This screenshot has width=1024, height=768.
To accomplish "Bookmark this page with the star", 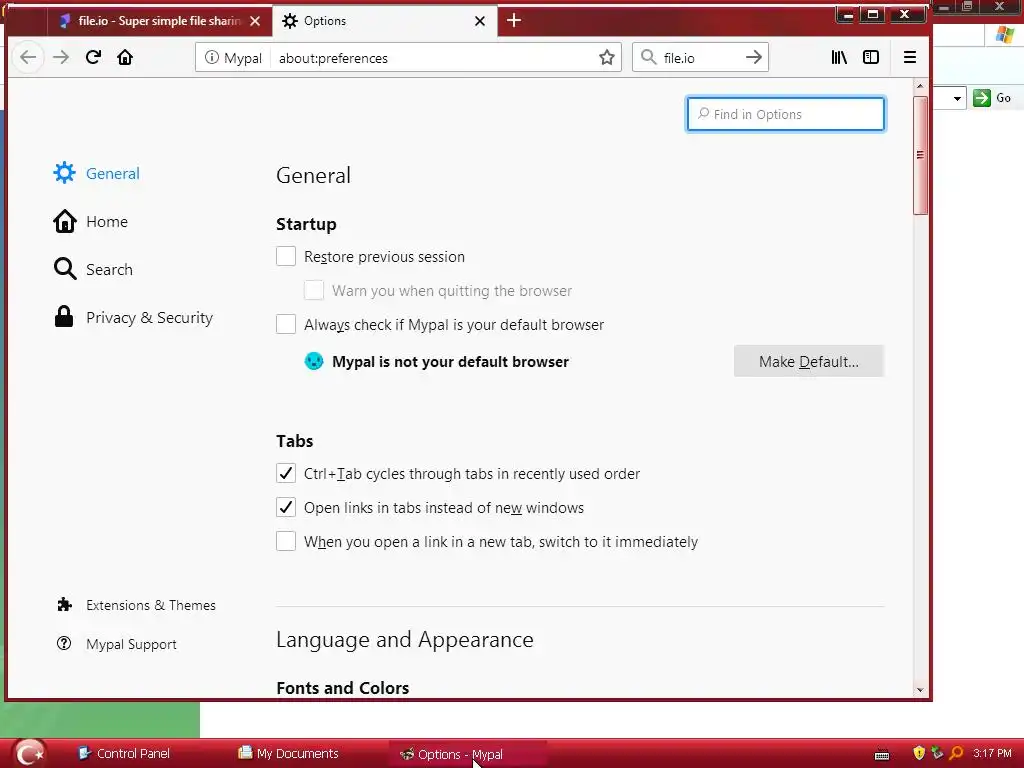I will tap(607, 57).
